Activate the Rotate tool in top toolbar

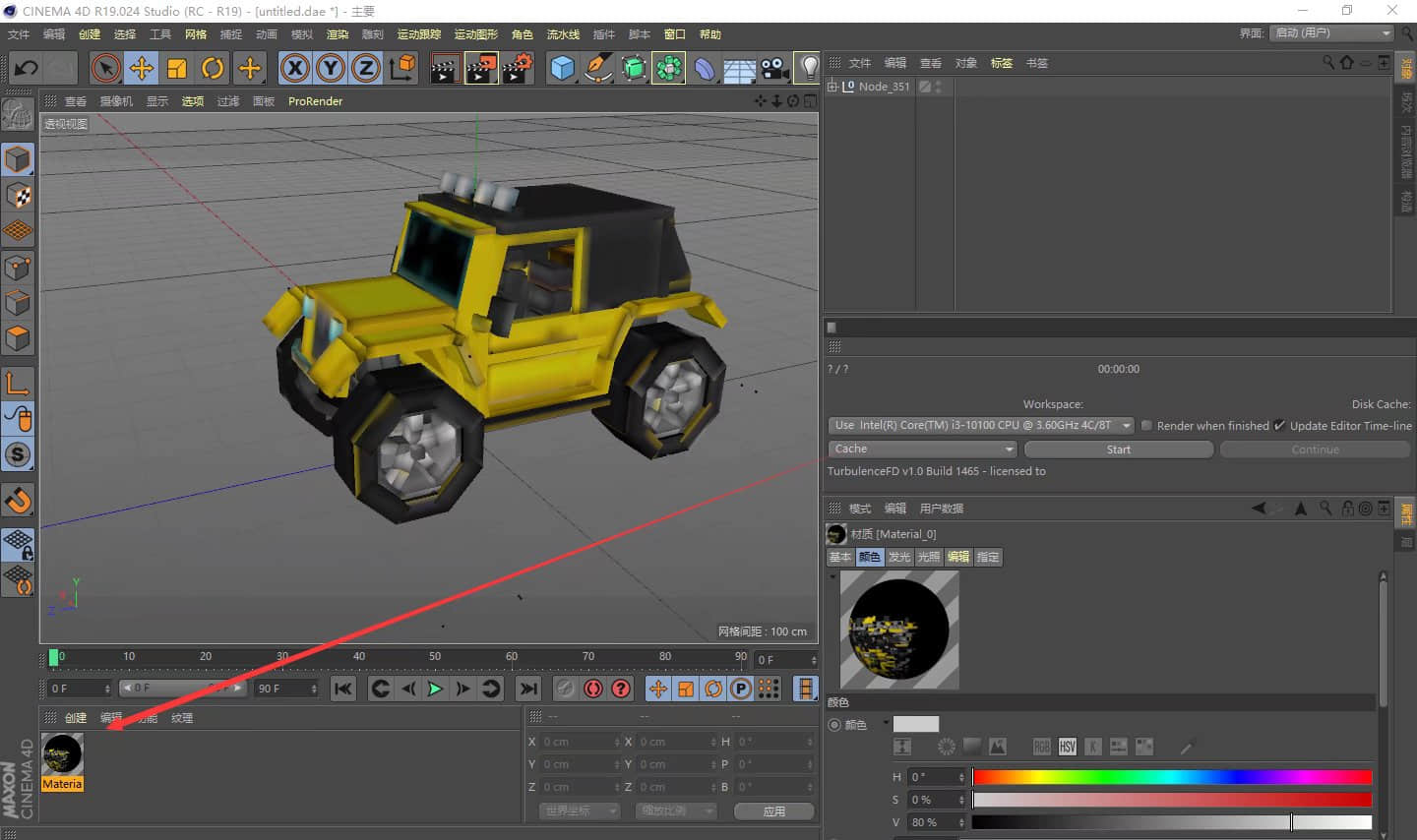213,68
